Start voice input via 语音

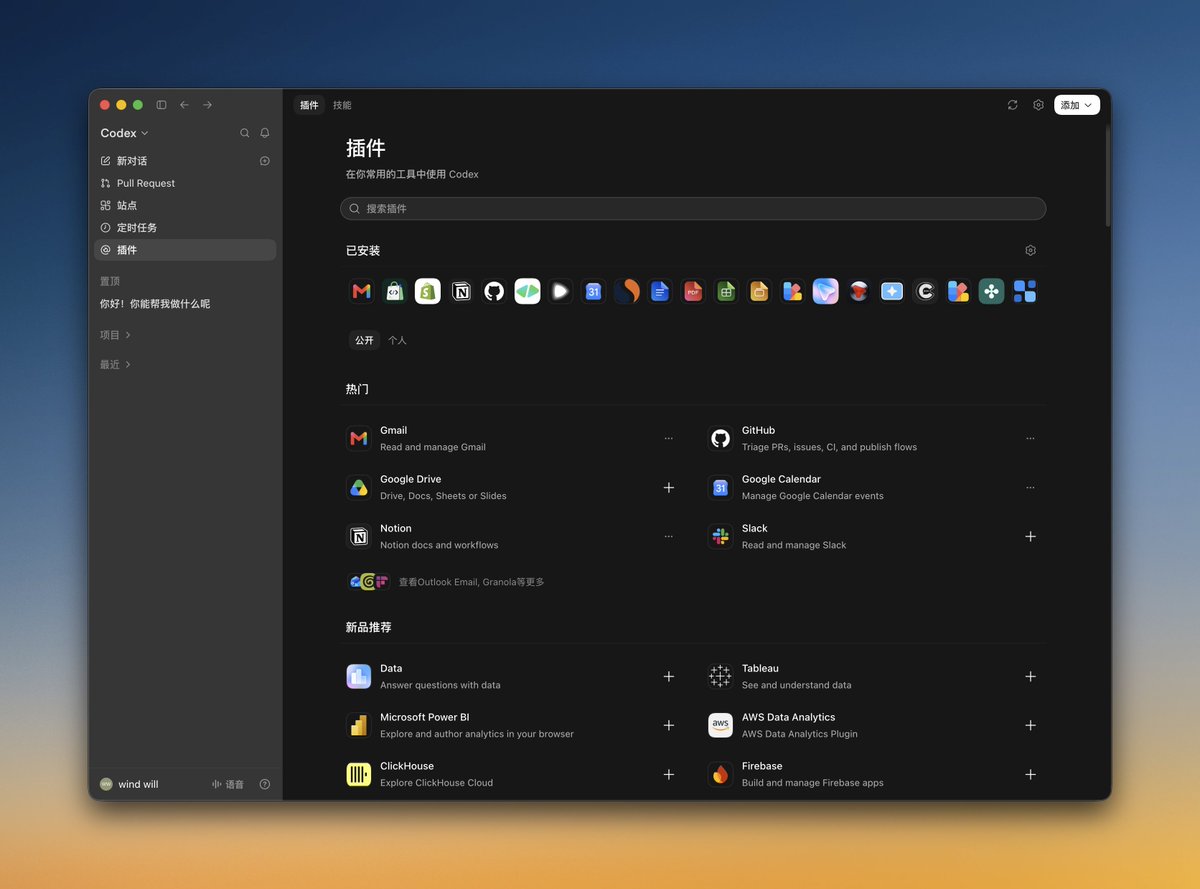point(228,784)
